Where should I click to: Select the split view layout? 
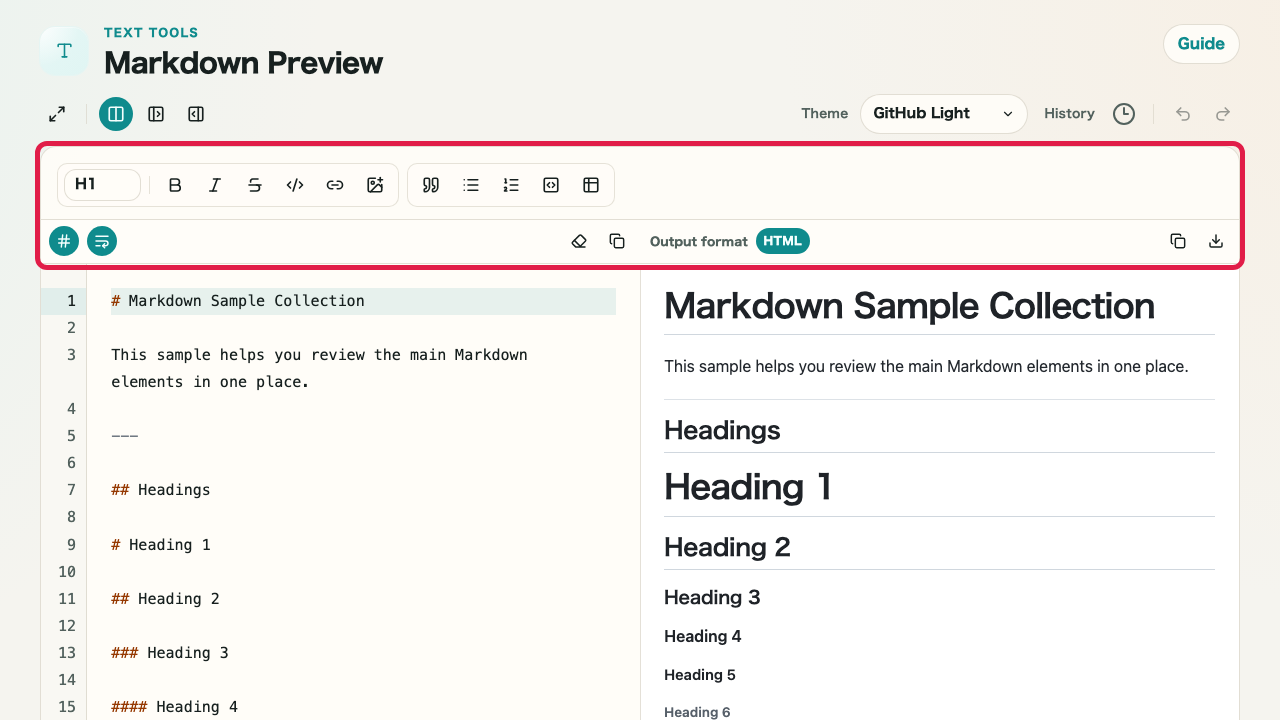[116, 114]
